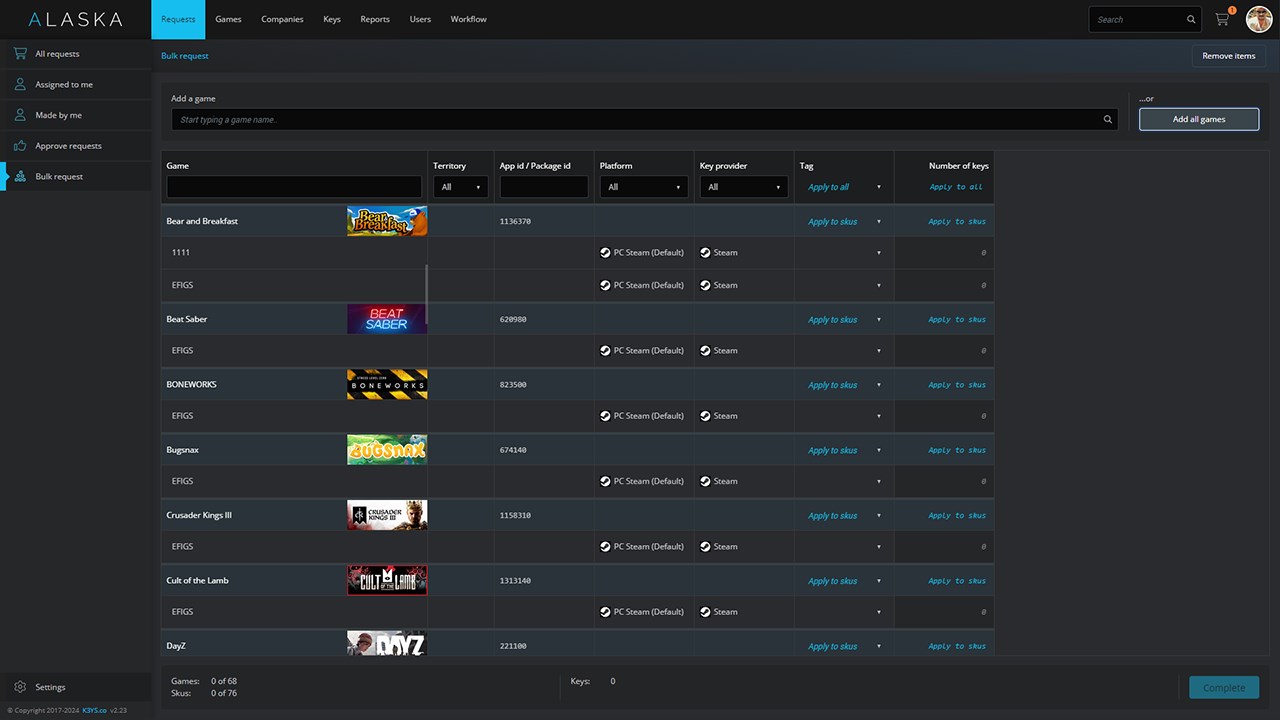Click the Add all games button

(x=1199, y=119)
